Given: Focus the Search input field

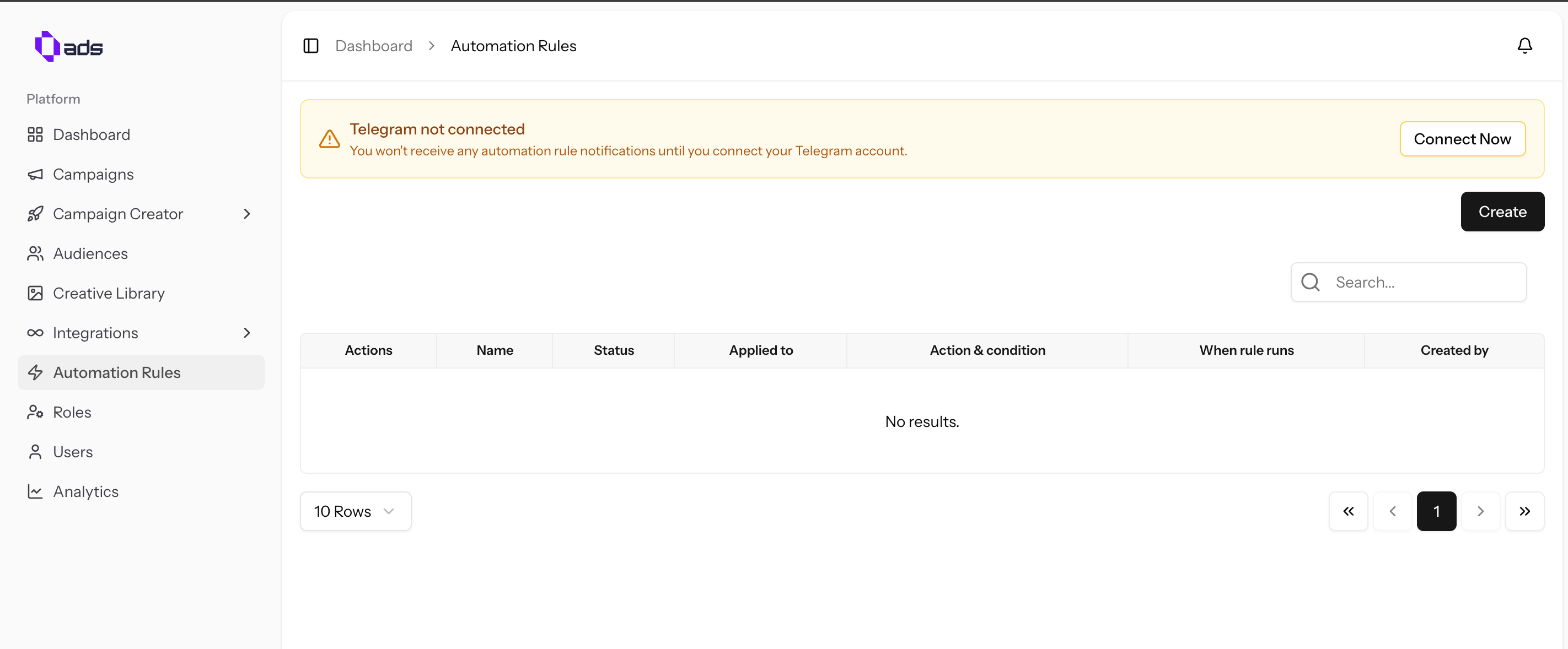Looking at the screenshot, I should click(1424, 282).
